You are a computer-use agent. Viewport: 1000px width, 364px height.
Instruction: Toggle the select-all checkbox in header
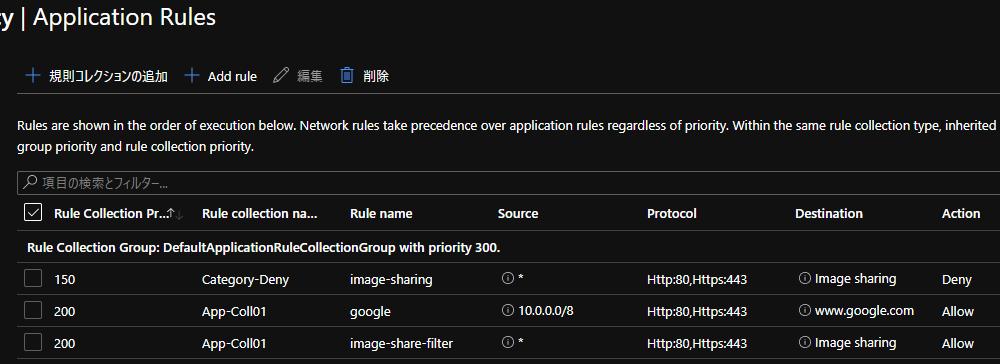pos(33,212)
